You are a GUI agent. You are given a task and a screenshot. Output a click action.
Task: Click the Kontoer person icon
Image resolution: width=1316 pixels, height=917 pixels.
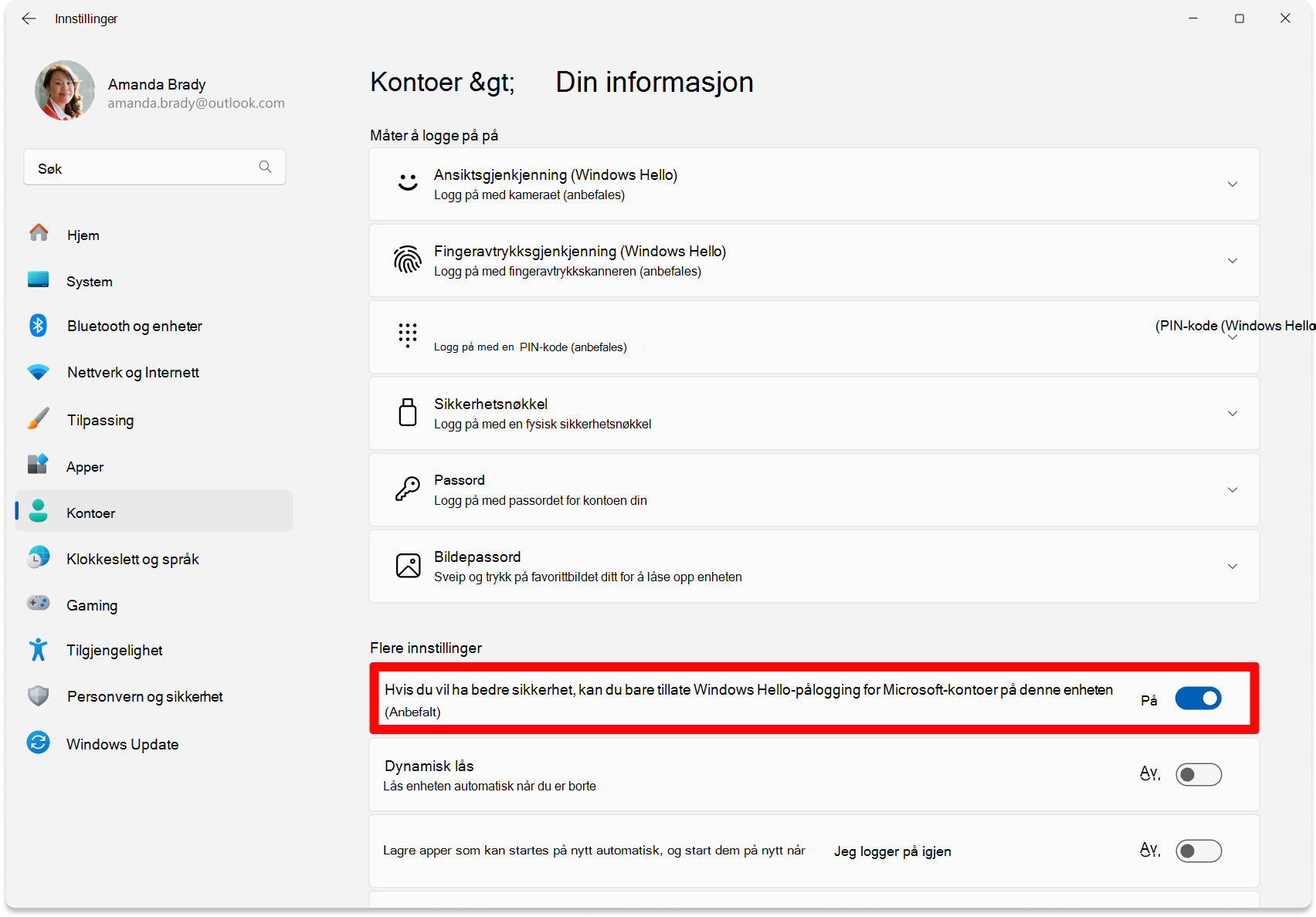pyautogui.click(x=38, y=510)
